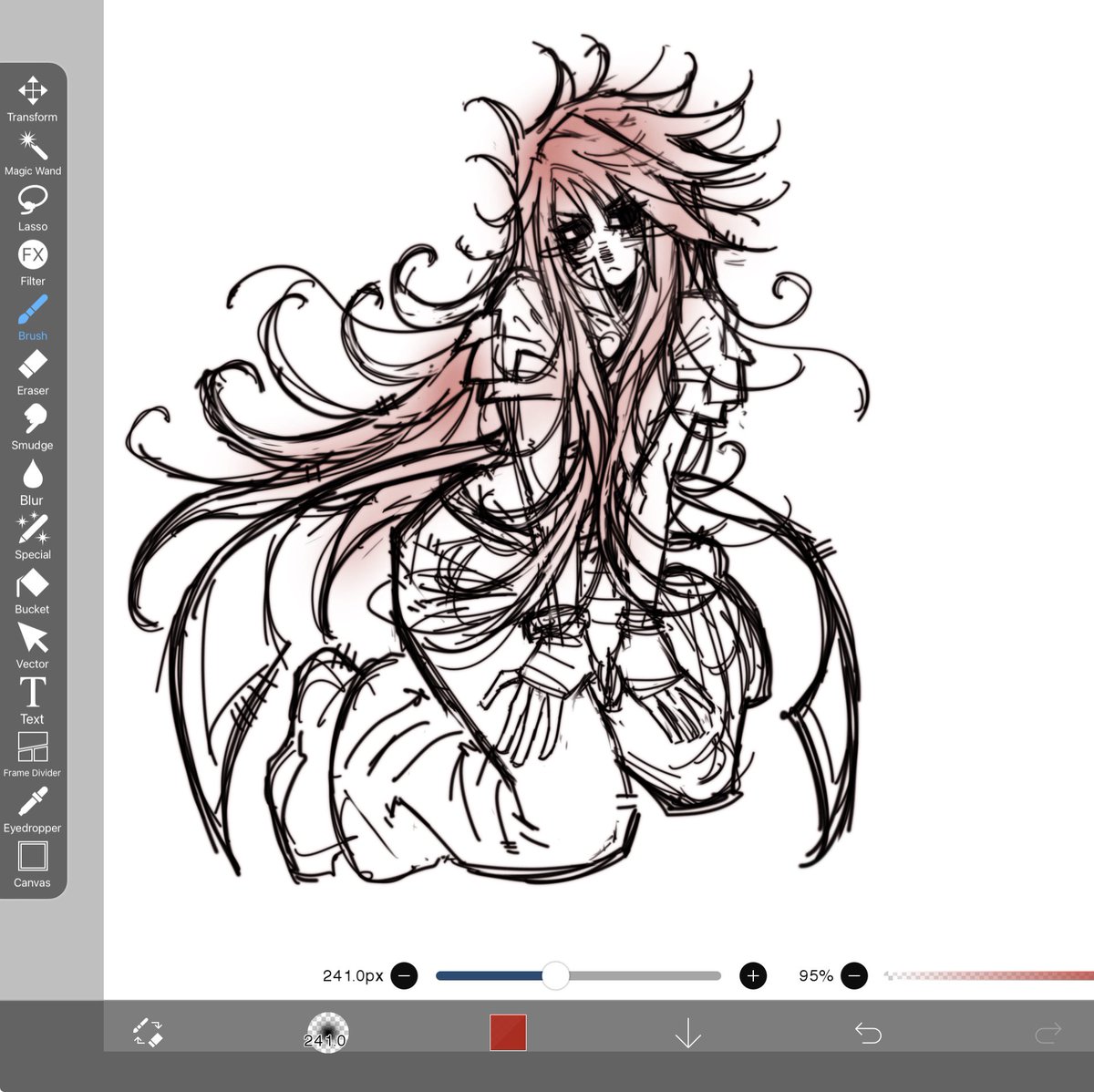Switch to the Eraser tool
Viewport: 1094px width, 1092px height.
click(x=33, y=372)
